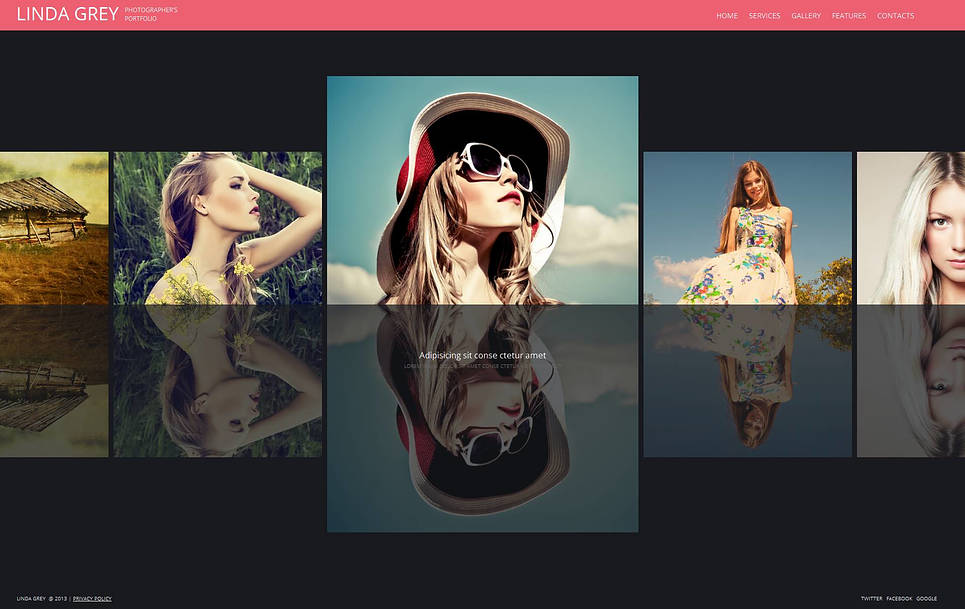965x609 pixels.
Task: Navigate to the CONTACTS page
Action: 895,16
